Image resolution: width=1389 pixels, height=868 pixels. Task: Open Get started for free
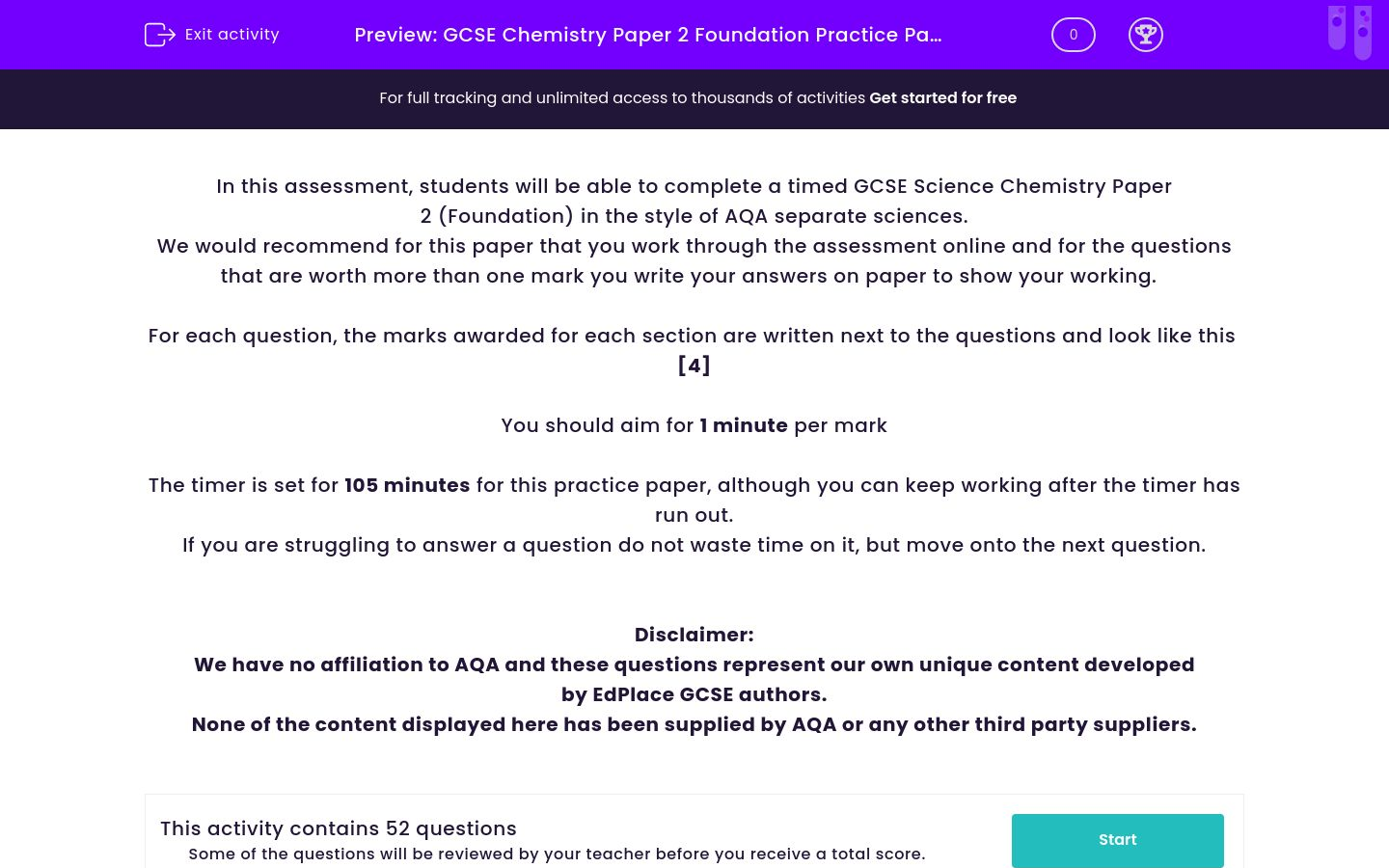(x=942, y=97)
